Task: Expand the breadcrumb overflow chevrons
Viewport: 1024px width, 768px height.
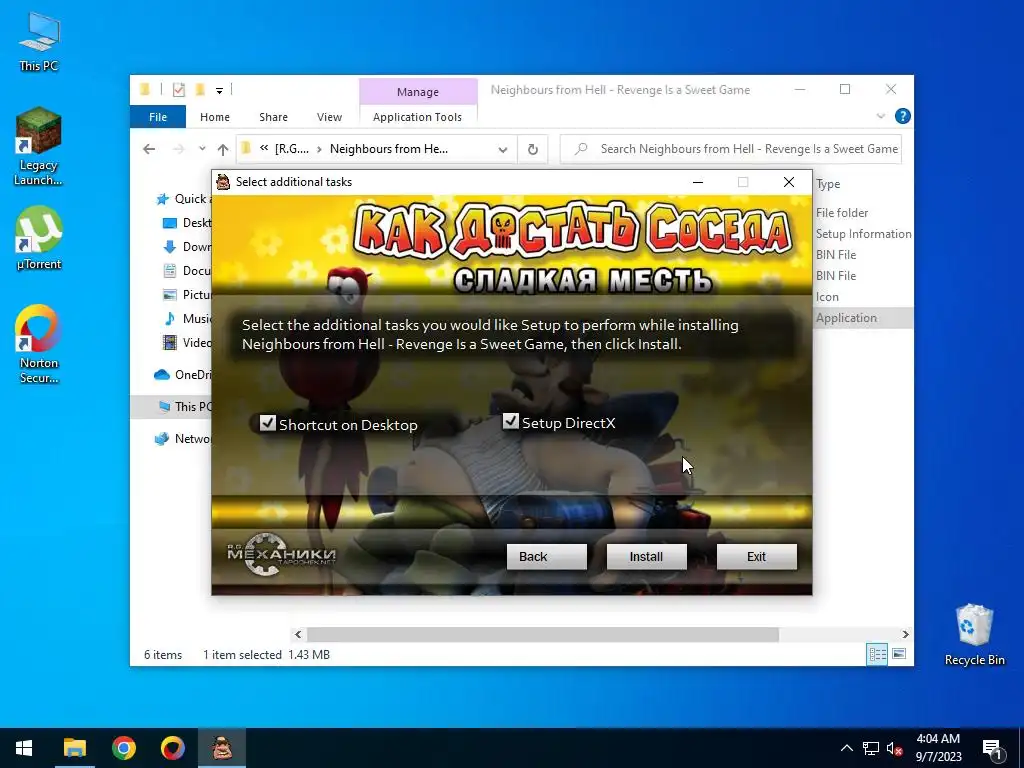Action: pos(264,148)
